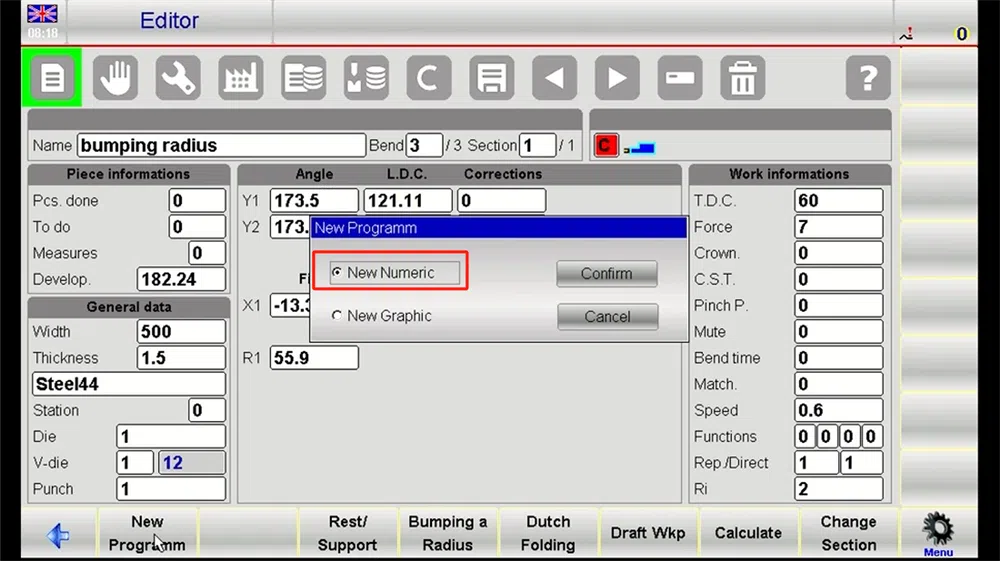Confirm the new program dialog

(x=607, y=273)
